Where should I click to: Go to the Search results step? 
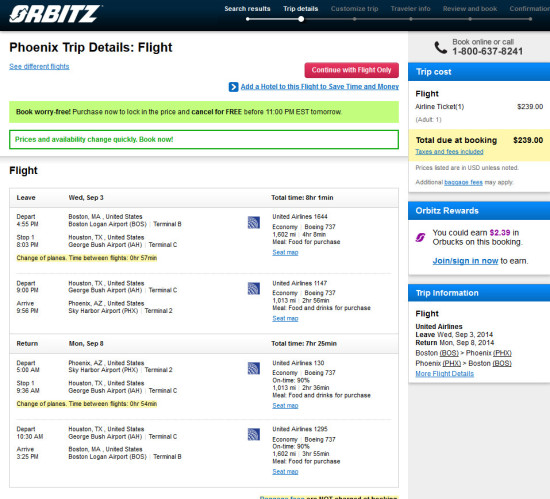click(x=247, y=9)
